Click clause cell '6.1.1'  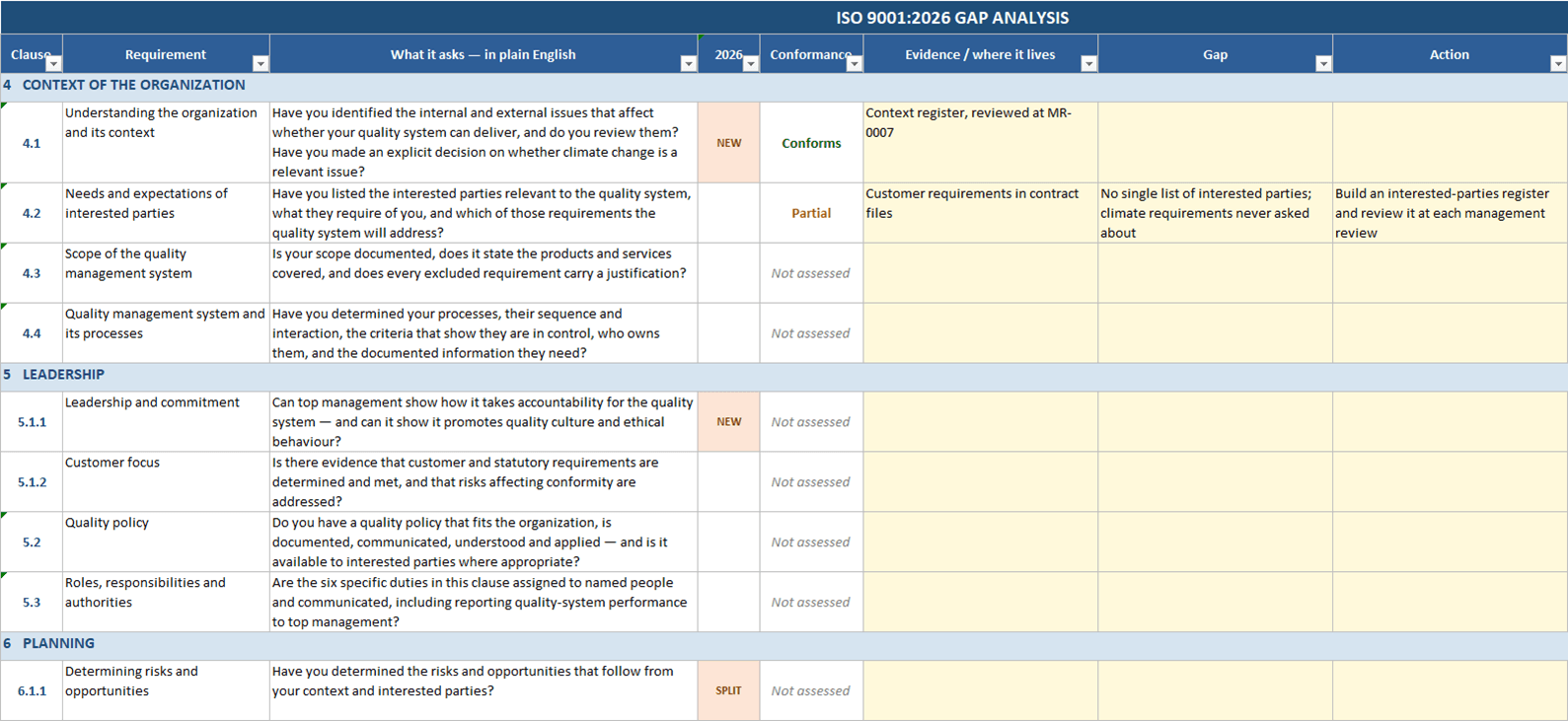click(32, 691)
